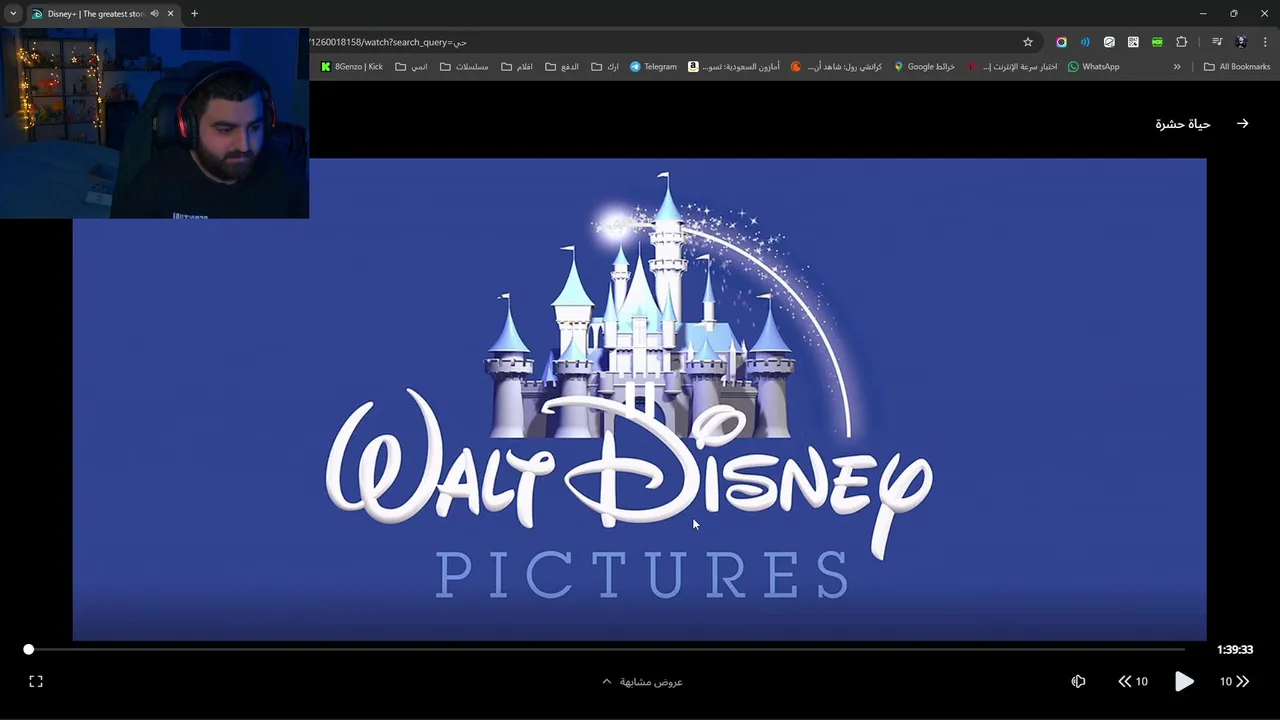Open the All Bookmarks folder

[1237, 67]
